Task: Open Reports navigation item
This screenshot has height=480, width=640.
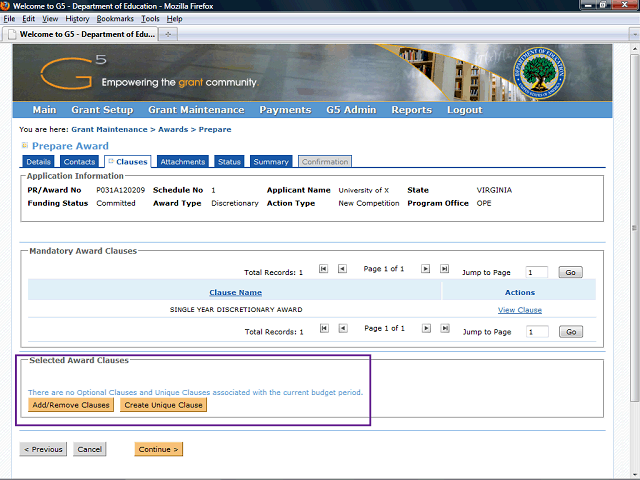Action: click(411, 110)
